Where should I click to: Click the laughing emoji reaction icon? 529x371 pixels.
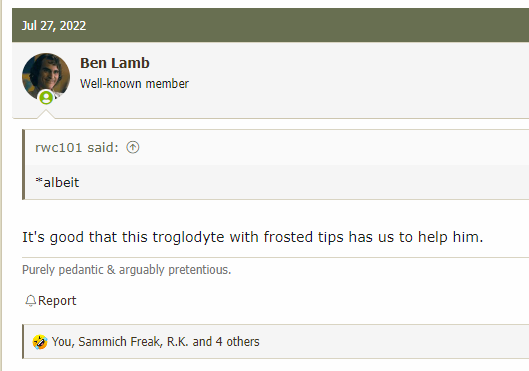tap(40, 342)
